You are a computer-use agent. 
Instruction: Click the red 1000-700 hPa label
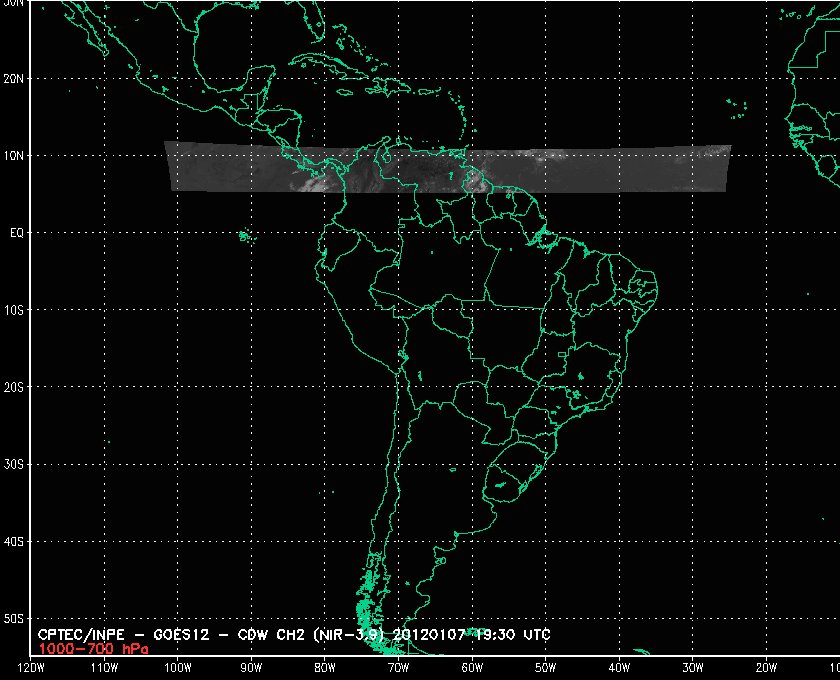94,649
